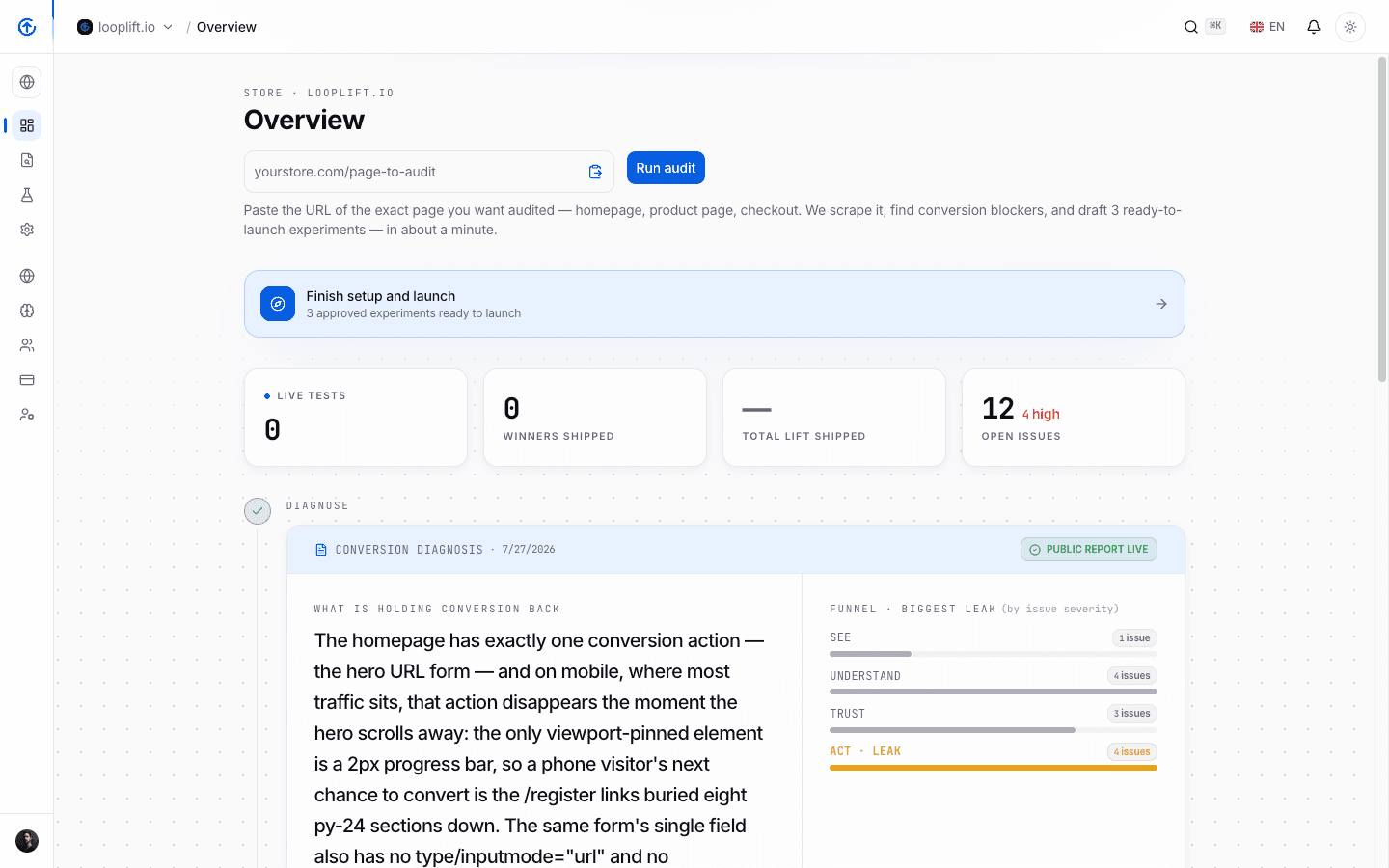Click the paste icon in URL field
The image size is (1389, 868).
[x=595, y=172]
